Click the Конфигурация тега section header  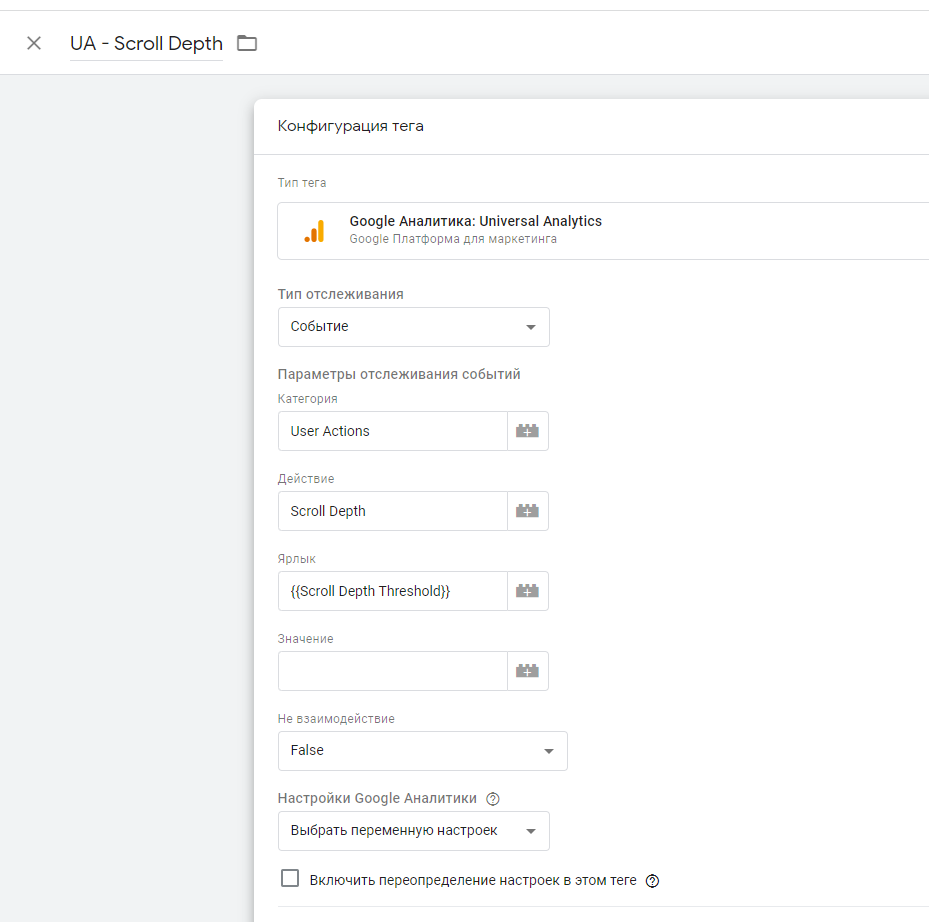tap(351, 126)
